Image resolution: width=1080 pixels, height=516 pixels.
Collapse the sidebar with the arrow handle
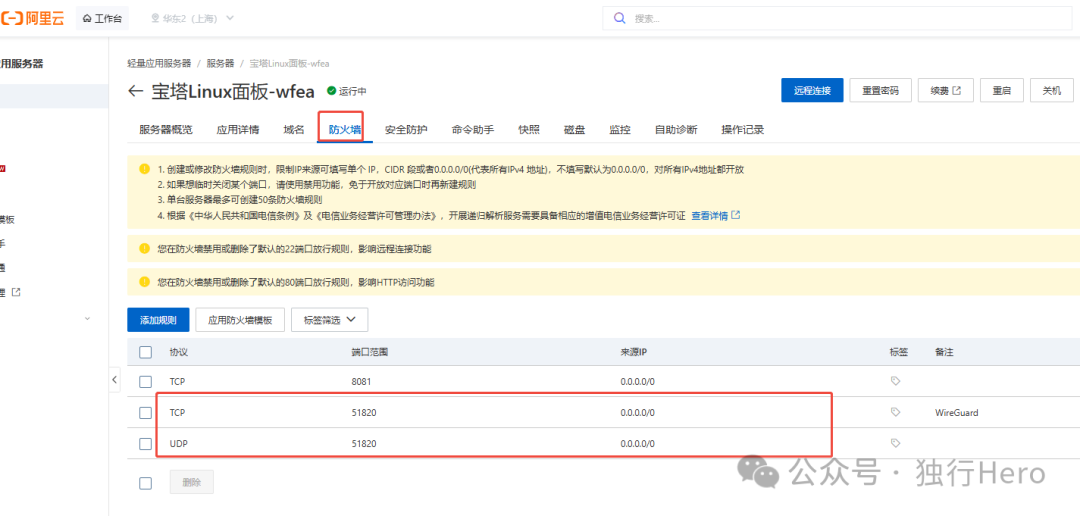[x=114, y=380]
